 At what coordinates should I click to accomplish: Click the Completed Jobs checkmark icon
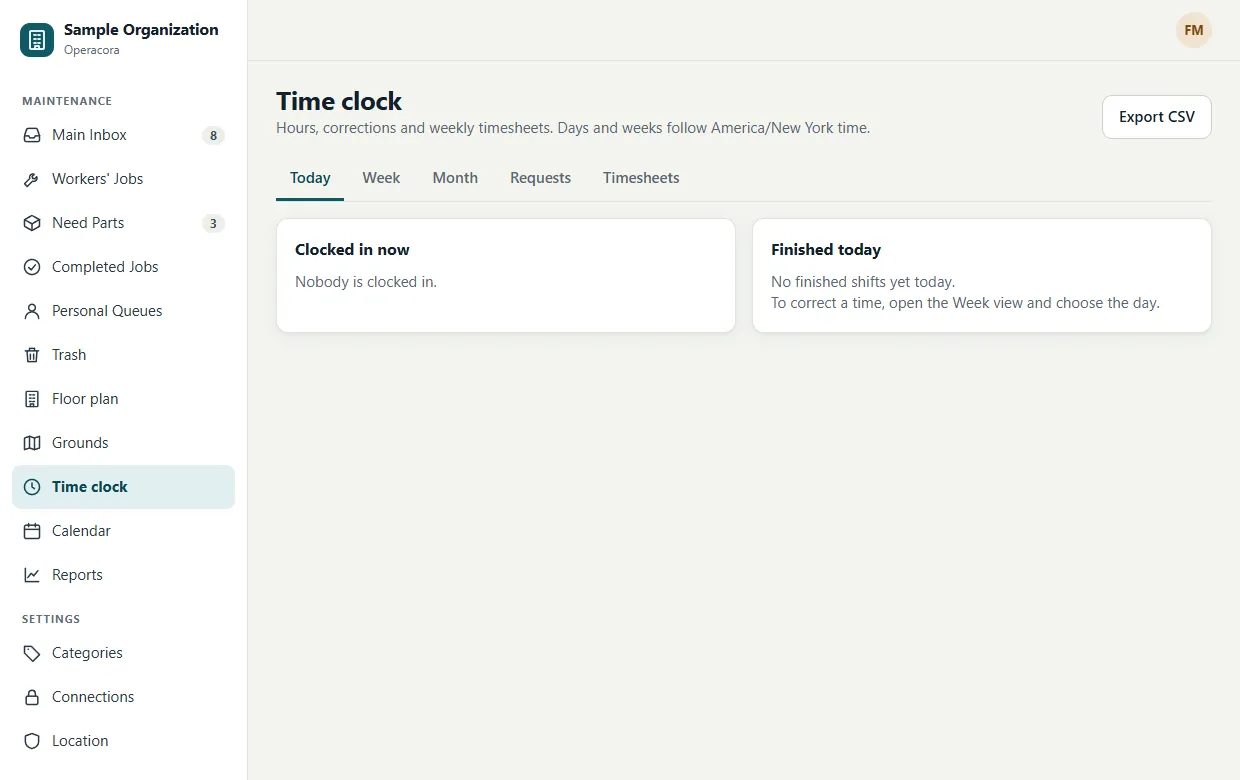pos(32,267)
